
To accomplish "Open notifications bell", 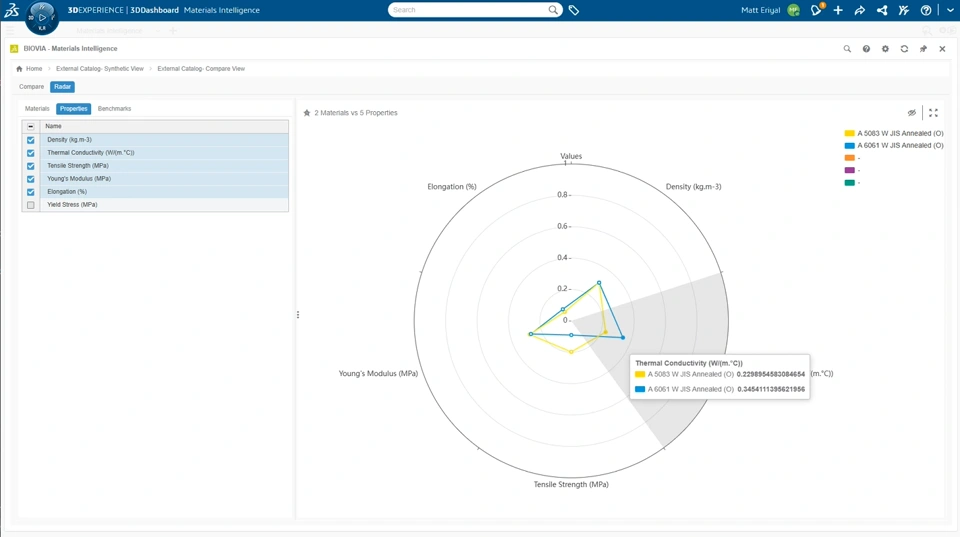I will click(x=816, y=10).
